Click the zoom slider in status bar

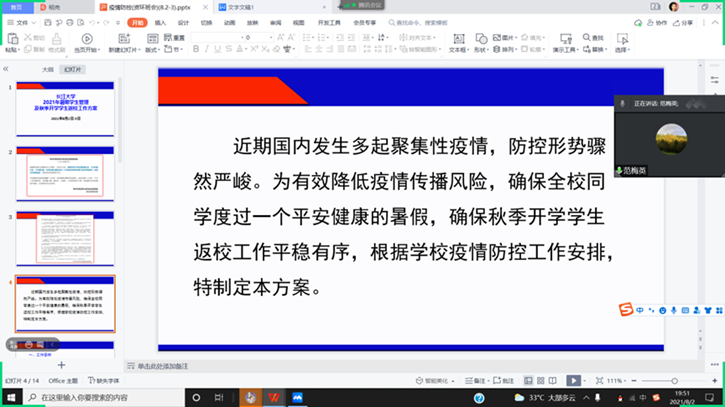pos(670,381)
